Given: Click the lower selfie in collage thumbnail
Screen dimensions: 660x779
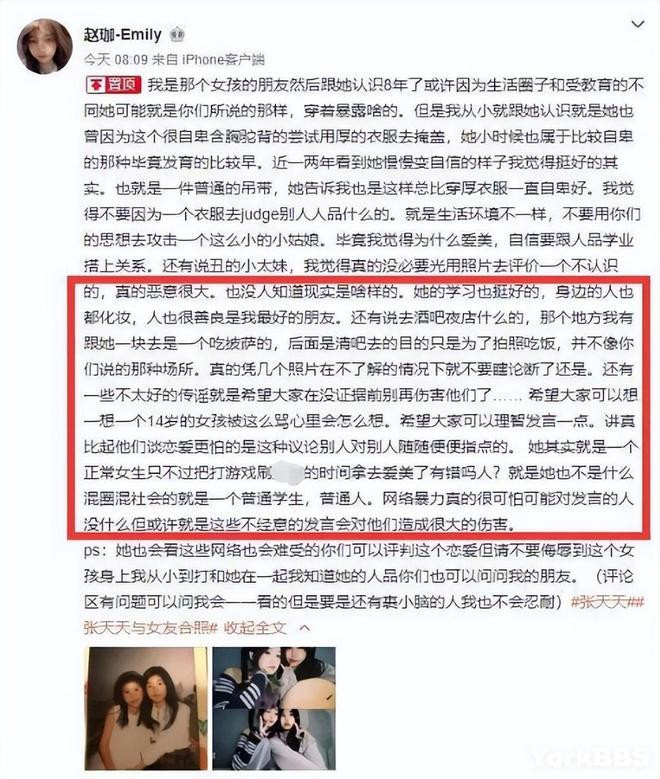Looking at the screenshot, I should (274, 740).
